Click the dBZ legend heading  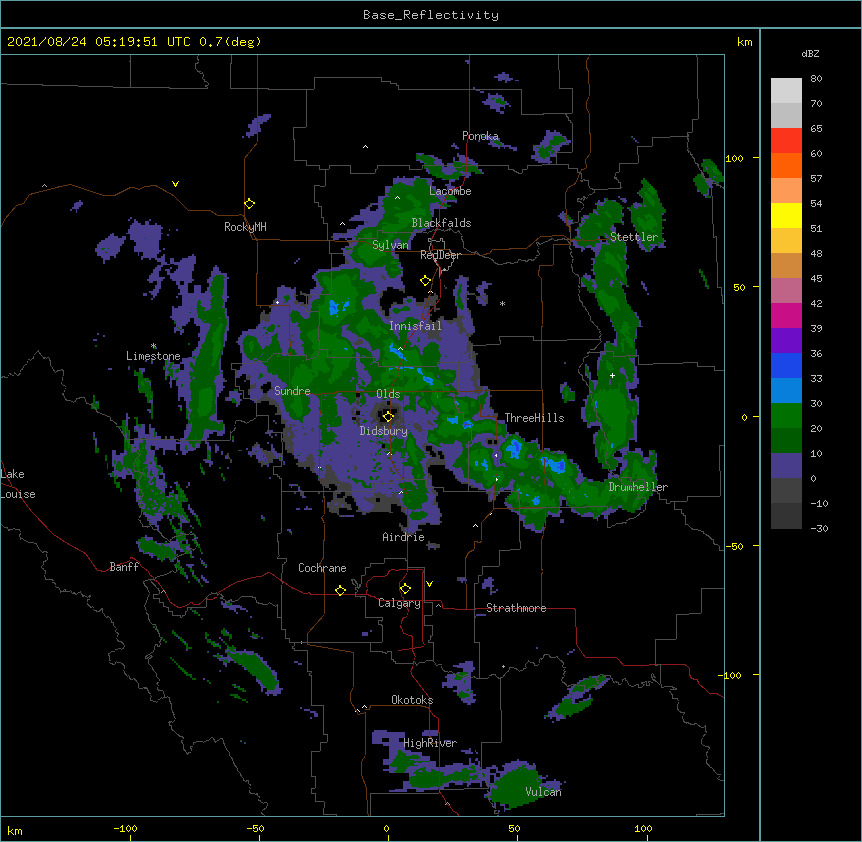click(x=810, y=53)
